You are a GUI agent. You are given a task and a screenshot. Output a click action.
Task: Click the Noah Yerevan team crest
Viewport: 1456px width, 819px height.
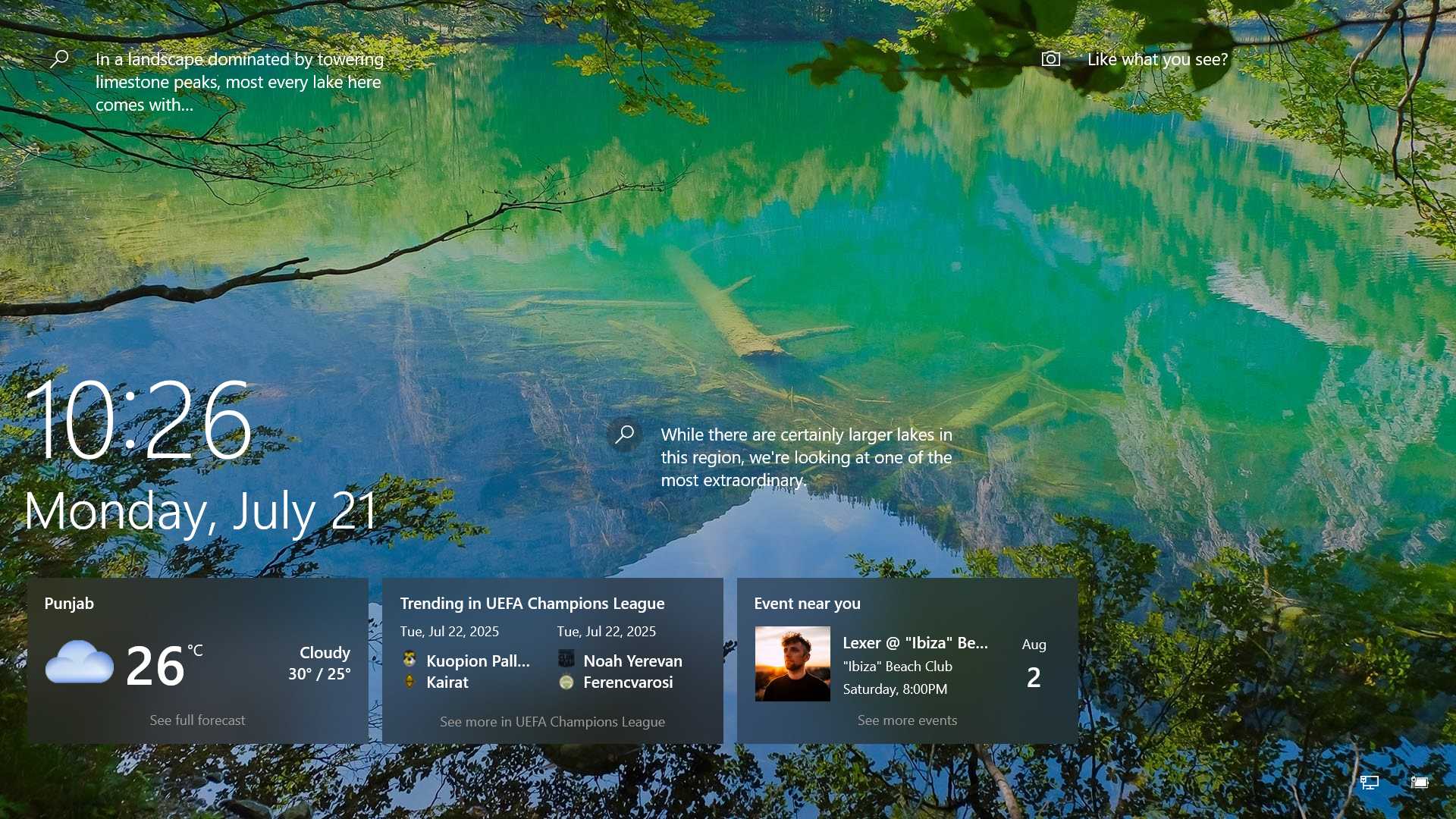(566, 659)
